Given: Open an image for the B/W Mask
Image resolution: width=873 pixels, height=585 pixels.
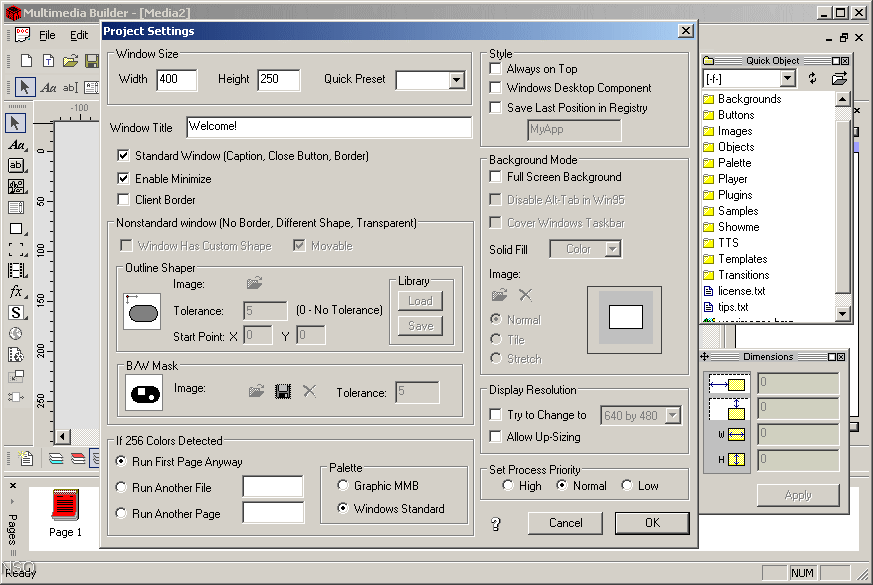Looking at the screenshot, I should click(257, 391).
